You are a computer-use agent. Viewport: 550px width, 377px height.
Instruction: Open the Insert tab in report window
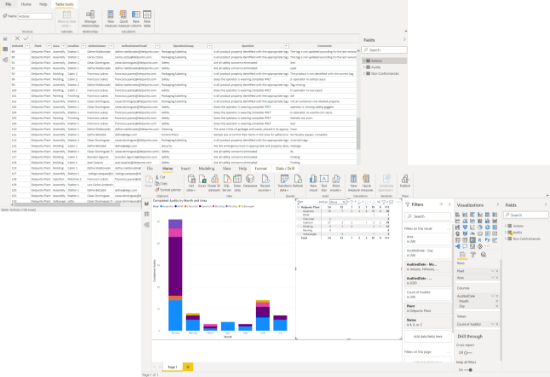[x=186, y=169]
